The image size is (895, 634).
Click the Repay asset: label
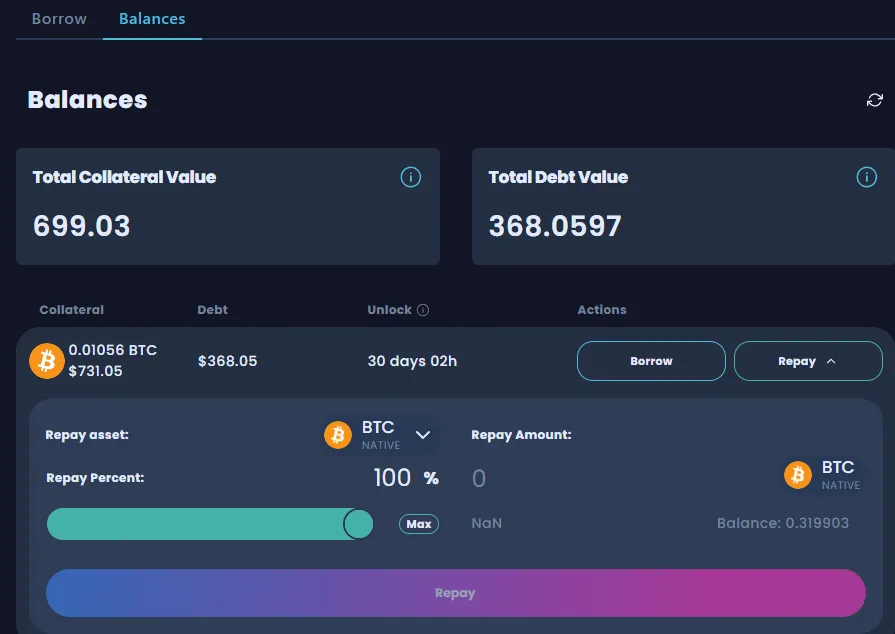point(87,435)
